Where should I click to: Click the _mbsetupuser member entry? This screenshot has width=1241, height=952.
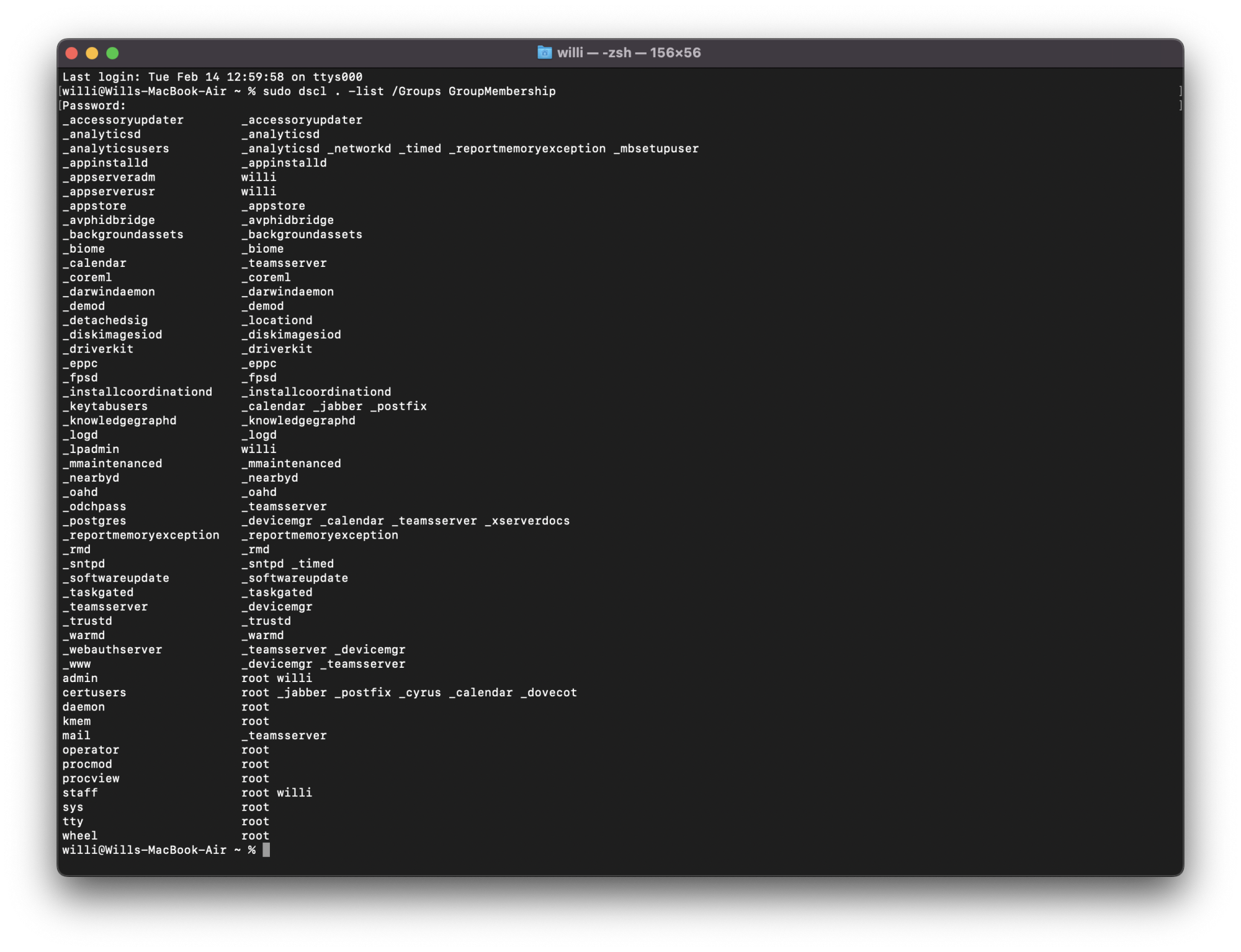coord(656,149)
